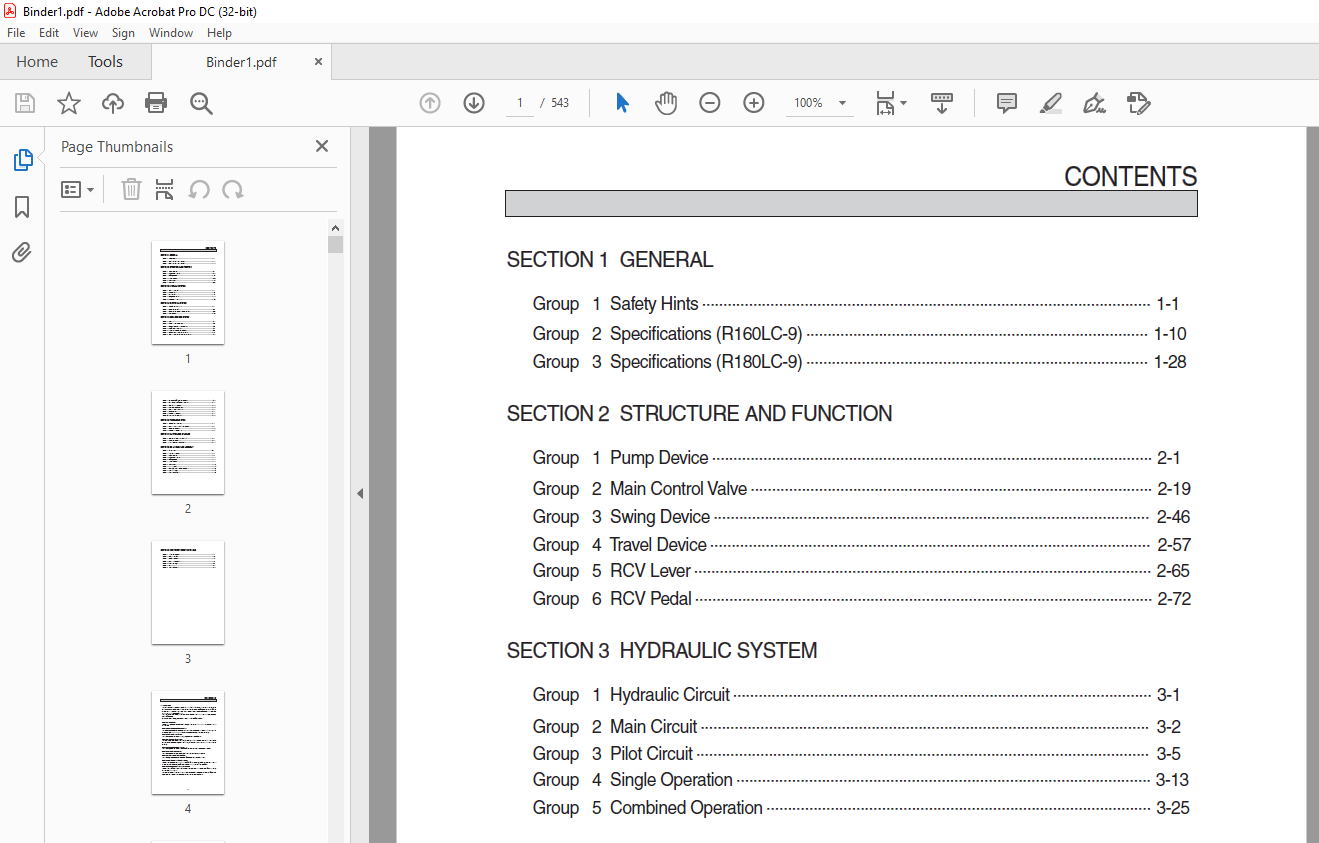Open the Sign document pen tool
The image size is (1319, 843).
click(x=1094, y=103)
